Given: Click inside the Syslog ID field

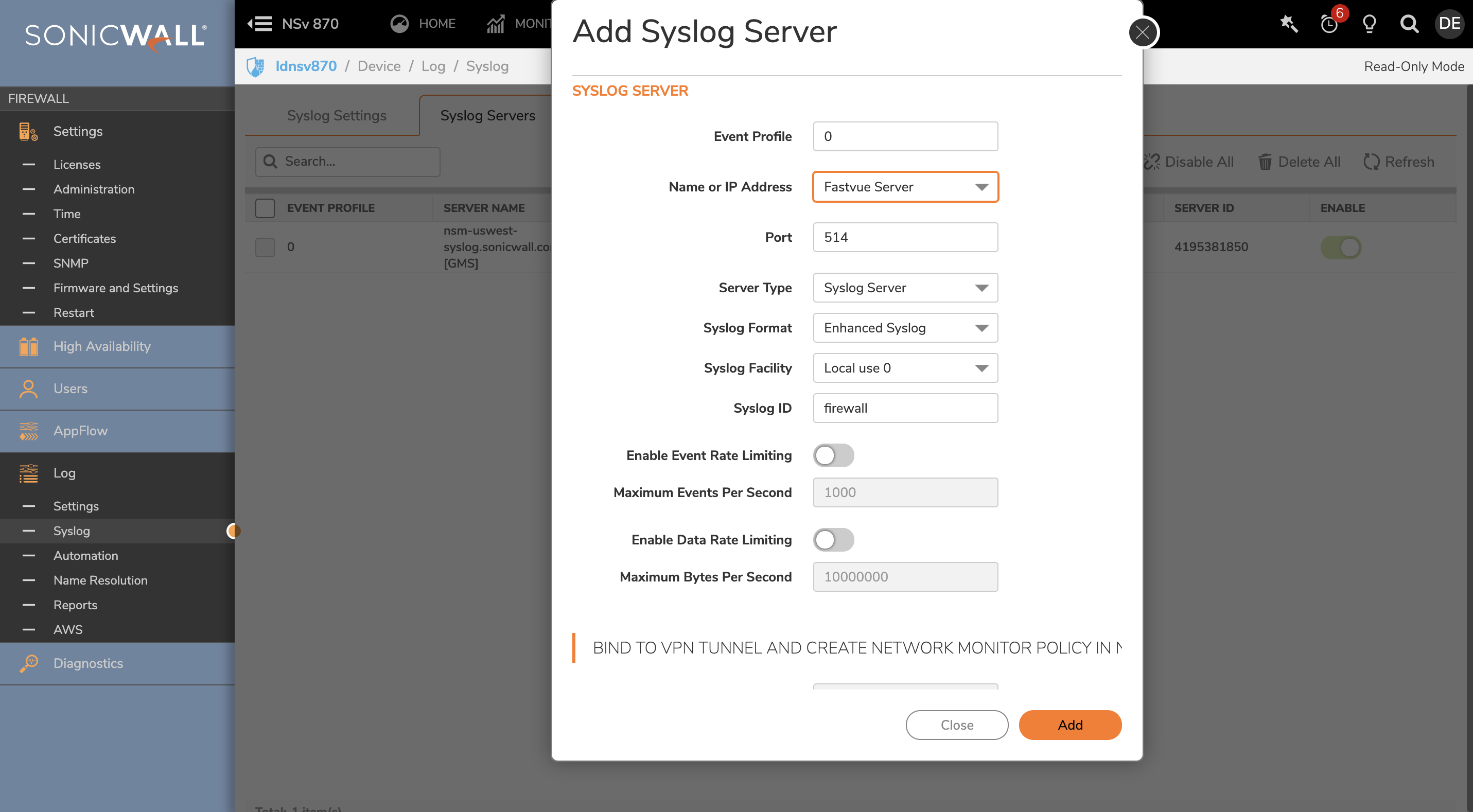Looking at the screenshot, I should (905, 408).
